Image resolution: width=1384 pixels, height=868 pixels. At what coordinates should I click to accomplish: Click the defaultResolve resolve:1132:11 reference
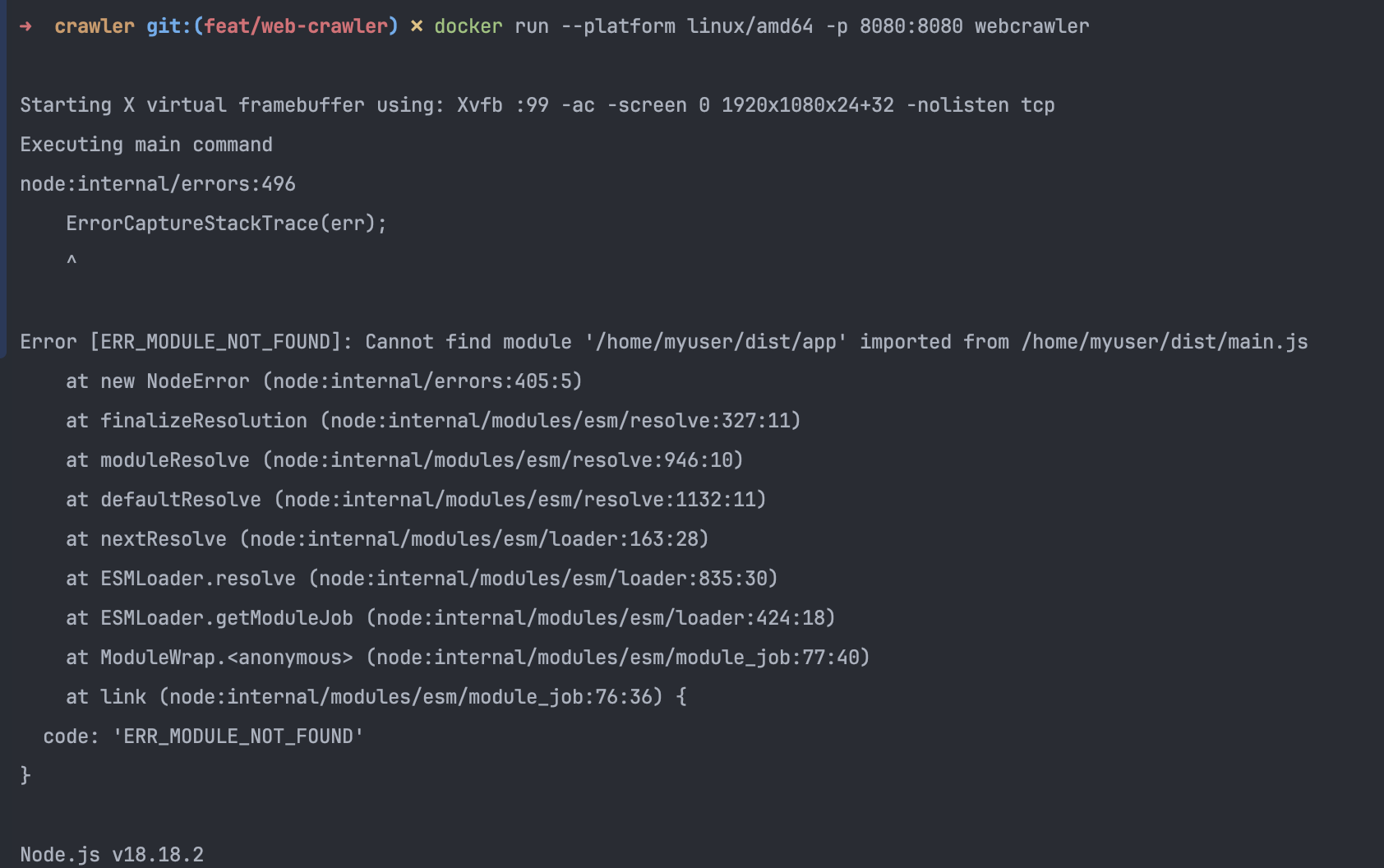pyautogui.click(x=520, y=500)
